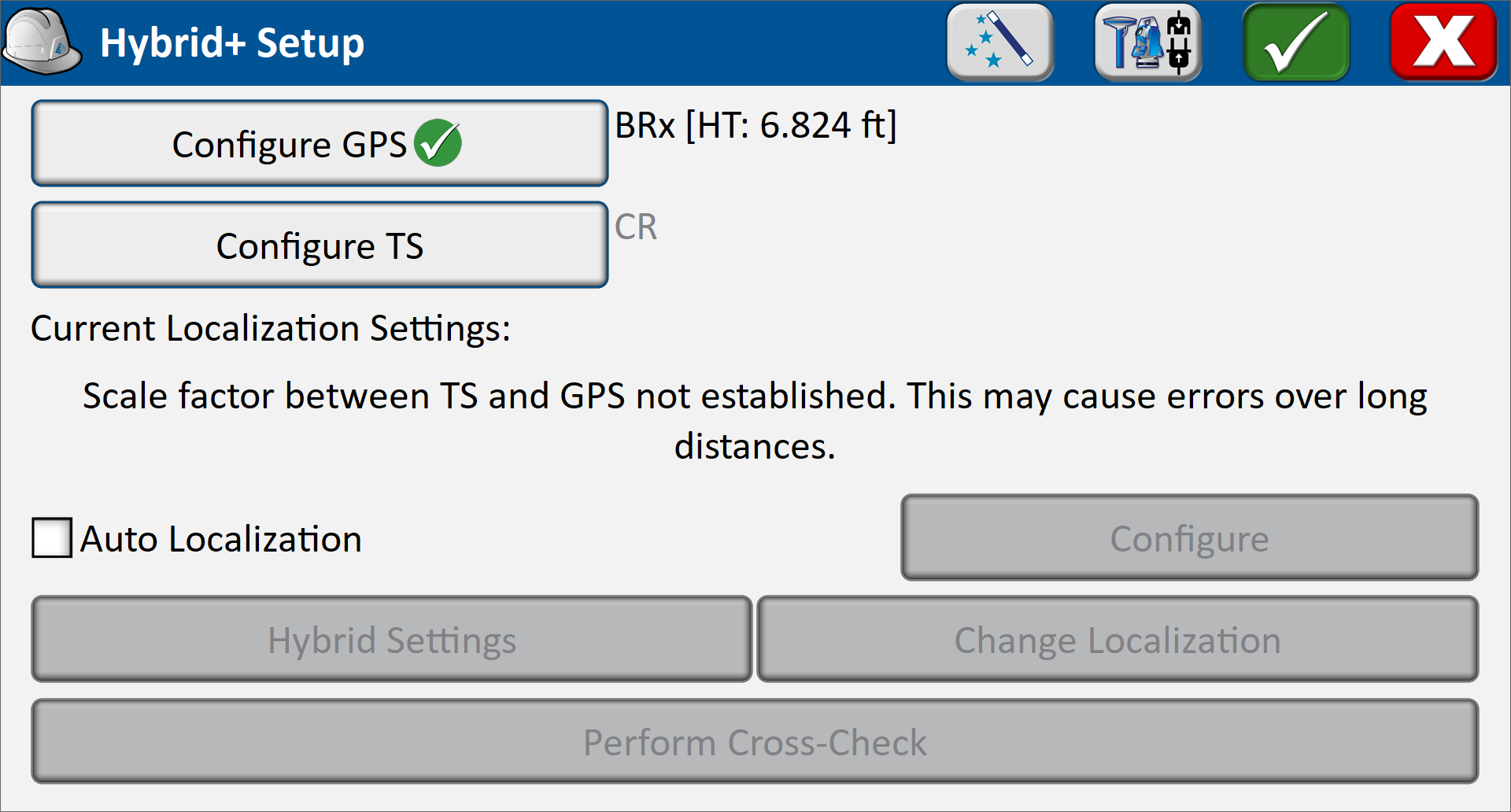The width and height of the screenshot is (1511, 812).
Task: Click the Hybrid+ Setup title
Action: click(x=232, y=43)
